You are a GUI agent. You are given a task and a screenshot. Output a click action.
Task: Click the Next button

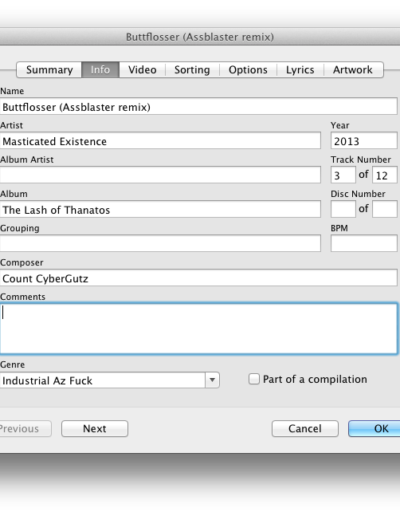[95, 428]
